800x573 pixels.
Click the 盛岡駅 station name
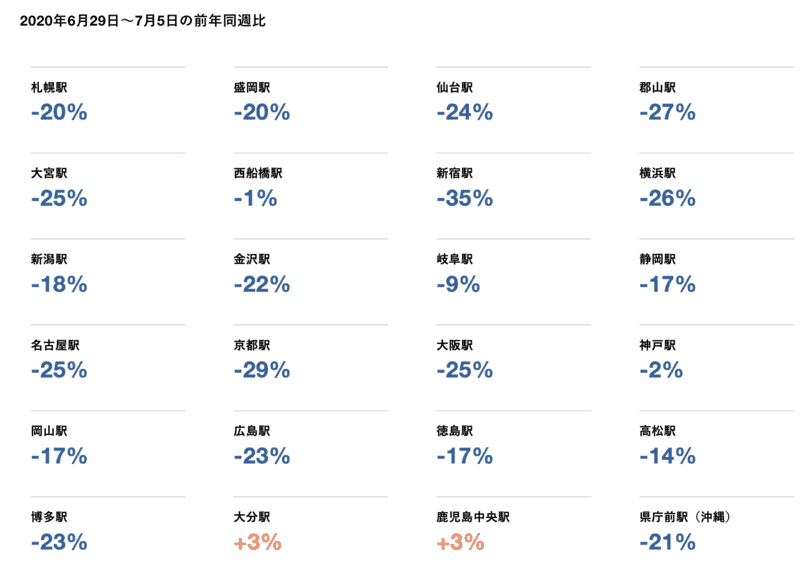coord(252,87)
